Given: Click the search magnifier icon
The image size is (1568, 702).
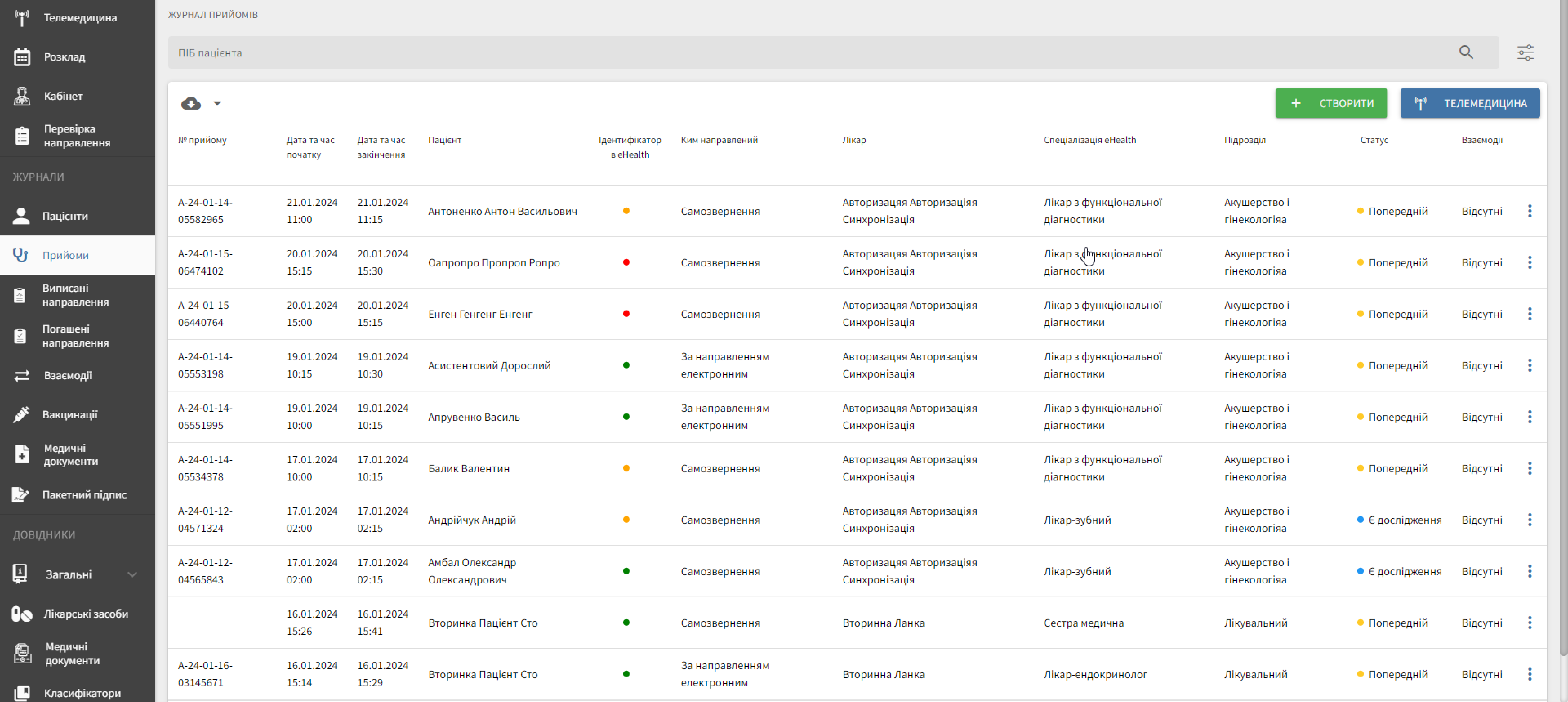Looking at the screenshot, I should coord(1466,52).
